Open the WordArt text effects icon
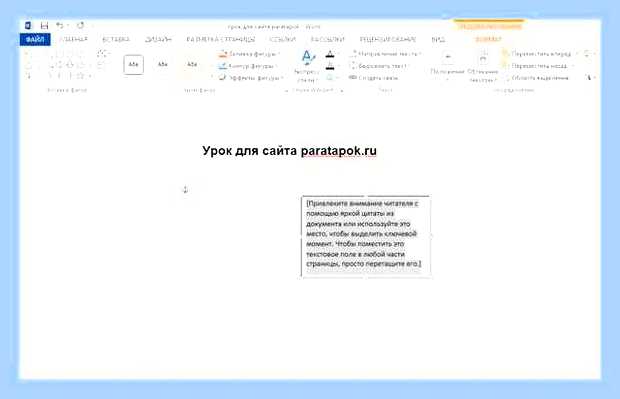 [330, 78]
